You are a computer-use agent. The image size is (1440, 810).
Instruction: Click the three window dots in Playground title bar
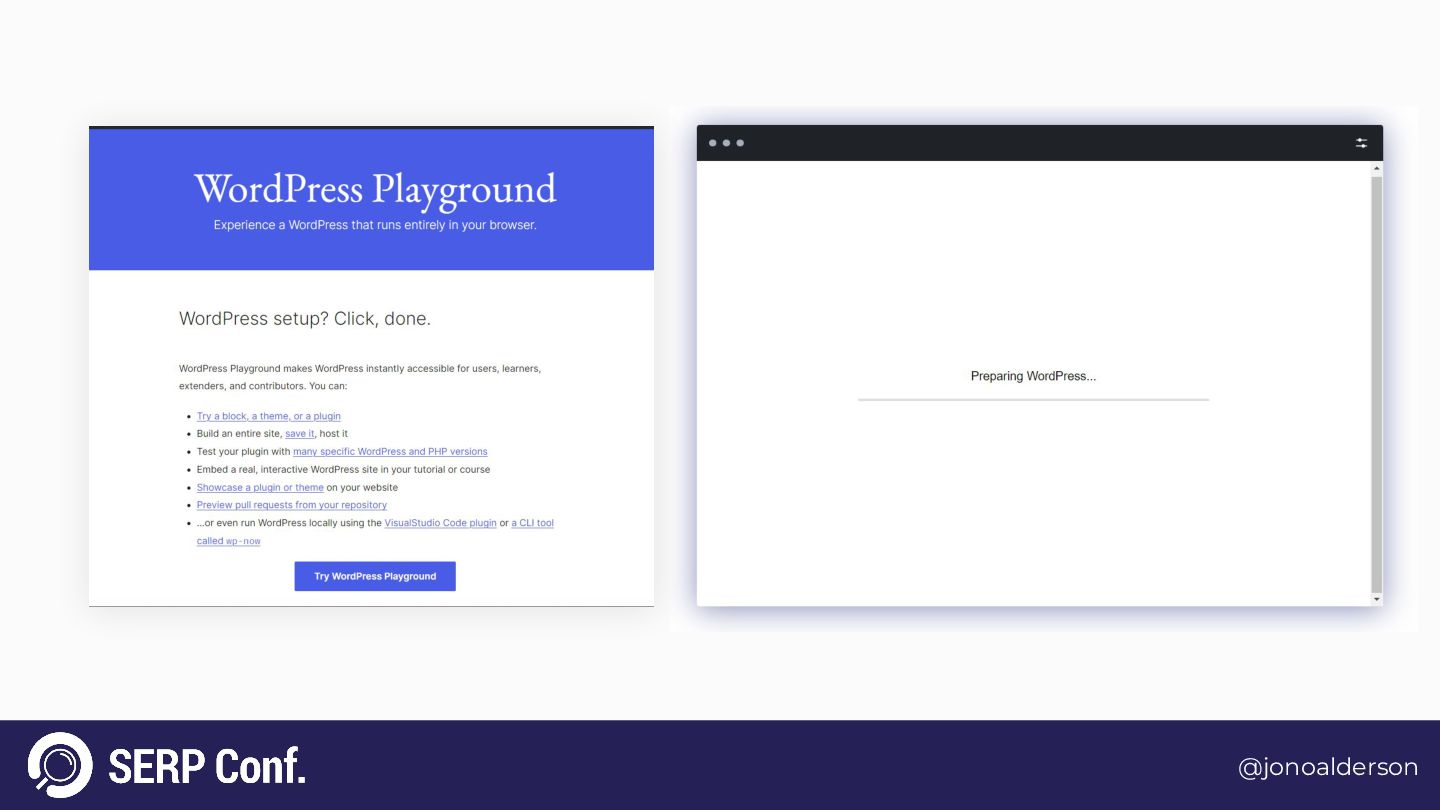(x=726, y=143)
